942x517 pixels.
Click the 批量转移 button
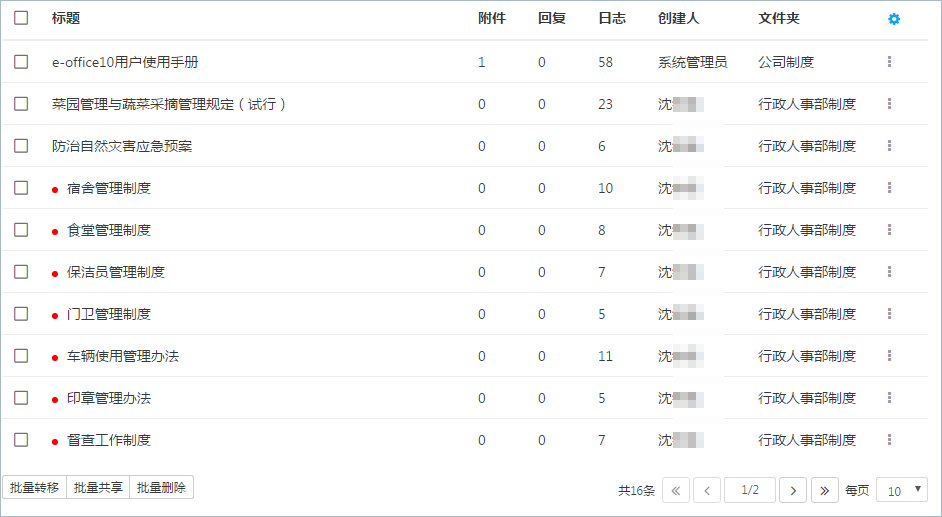pyautogui.click(x=35, y=488)
